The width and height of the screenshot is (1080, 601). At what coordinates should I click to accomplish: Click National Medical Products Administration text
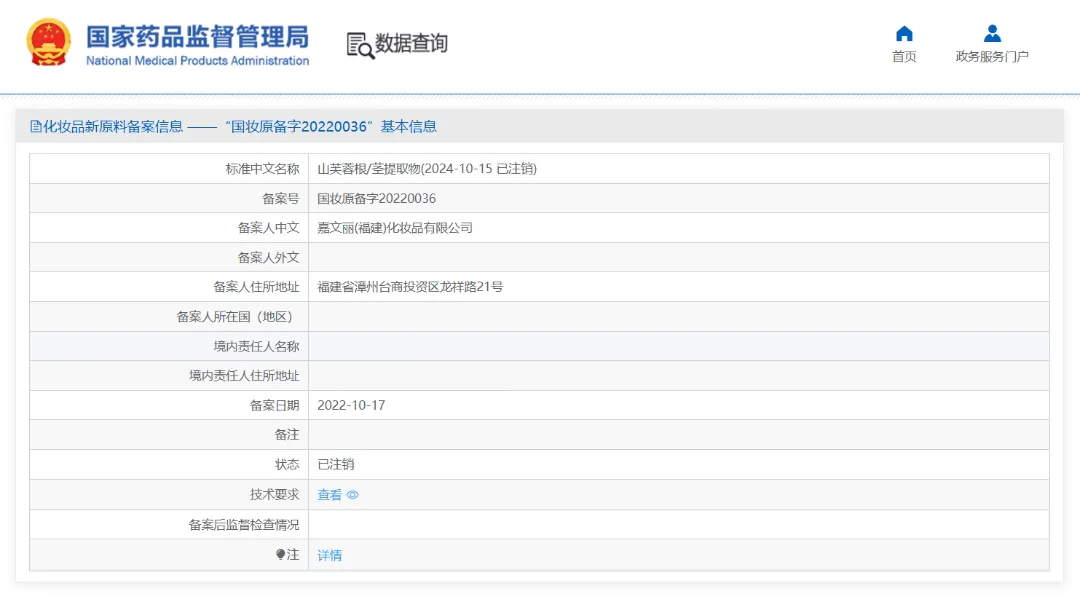coord(197,61)
